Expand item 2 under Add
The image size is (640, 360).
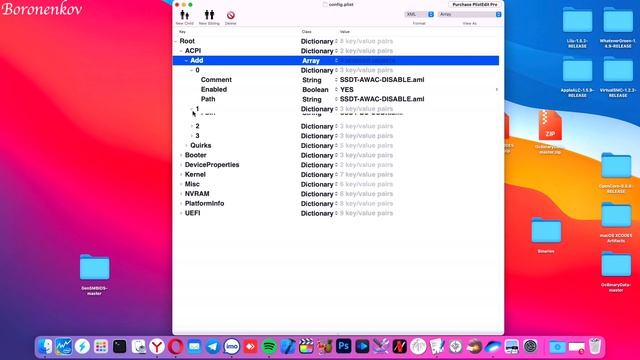pyautogui.click(x=192, y=126)
